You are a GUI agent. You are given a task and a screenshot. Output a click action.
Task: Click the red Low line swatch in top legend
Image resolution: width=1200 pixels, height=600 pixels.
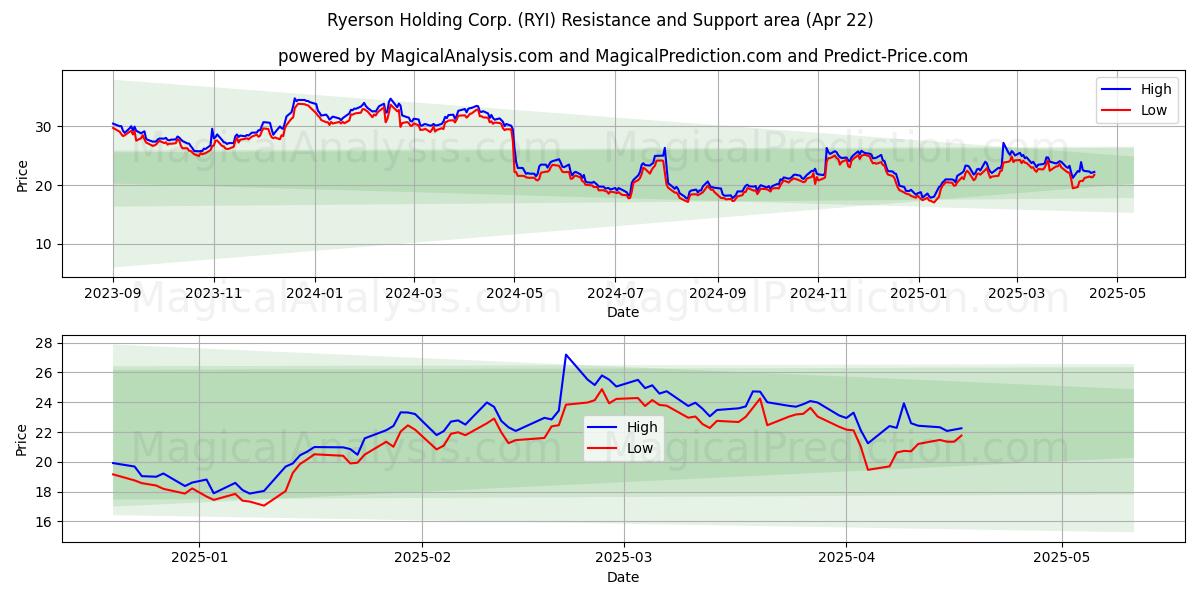coord(1117,110)
